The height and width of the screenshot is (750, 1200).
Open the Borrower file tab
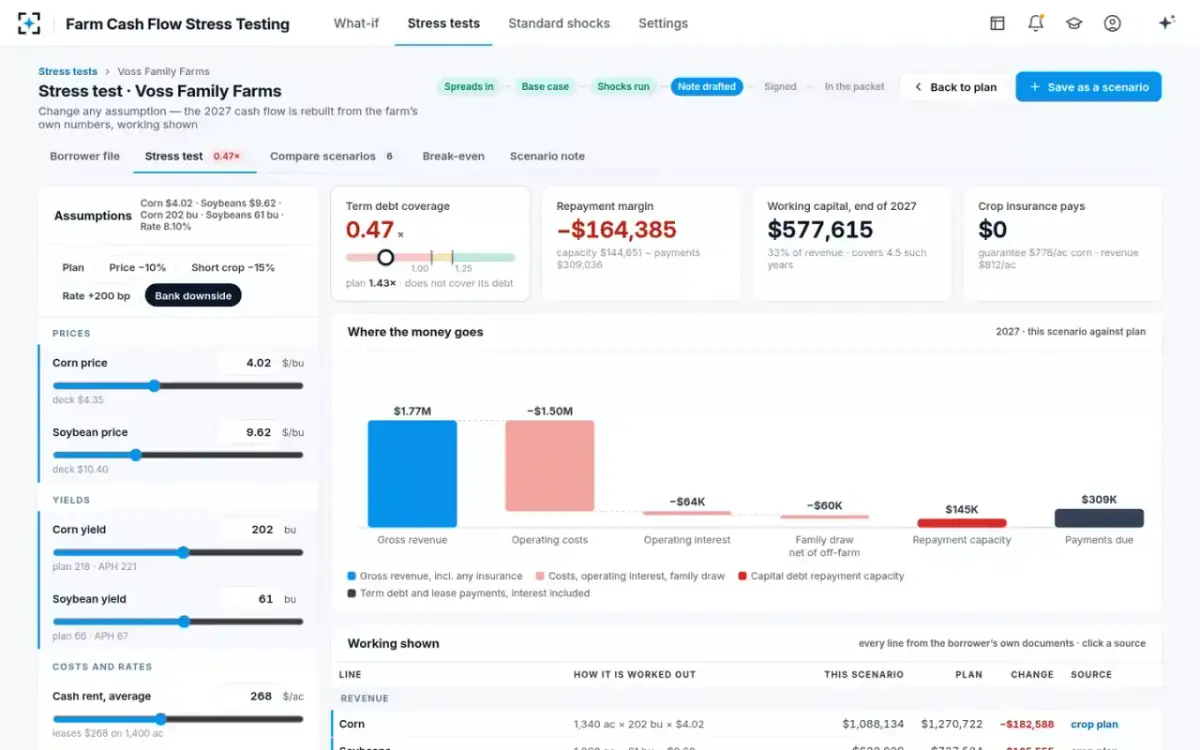tap(85, 156)
